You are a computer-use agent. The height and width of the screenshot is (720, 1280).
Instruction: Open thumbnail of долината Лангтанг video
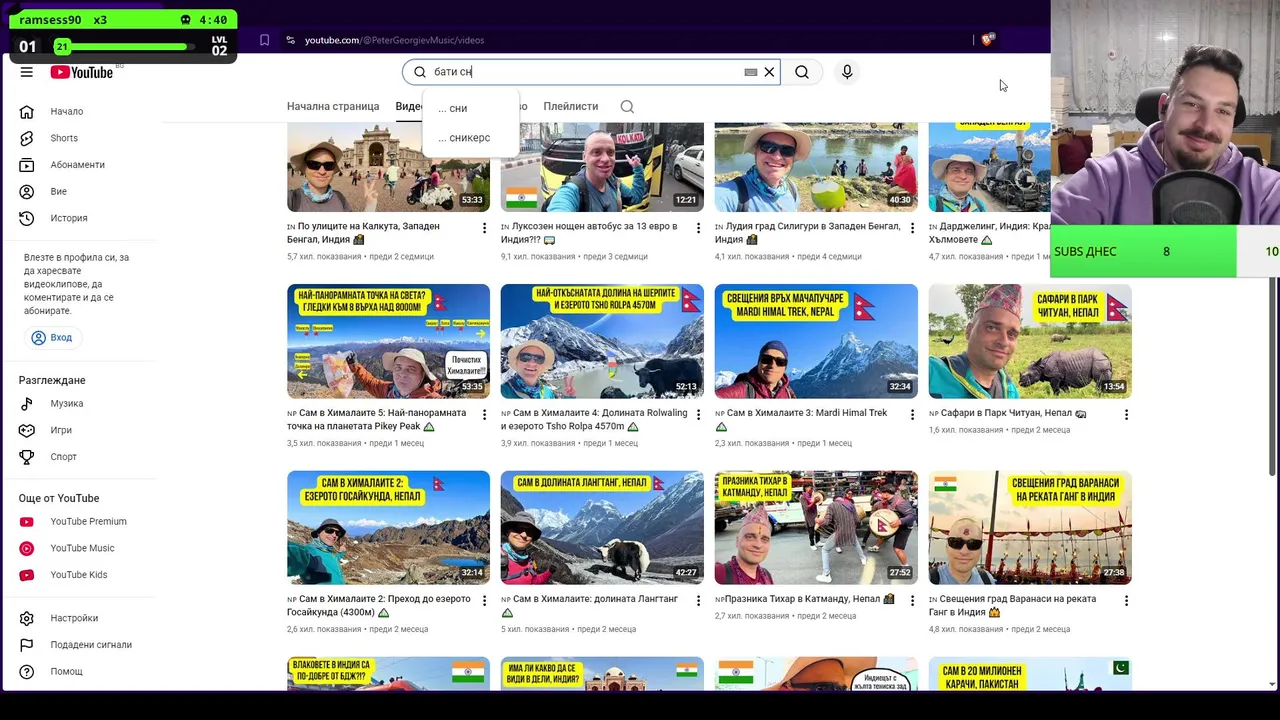[602, 527]
